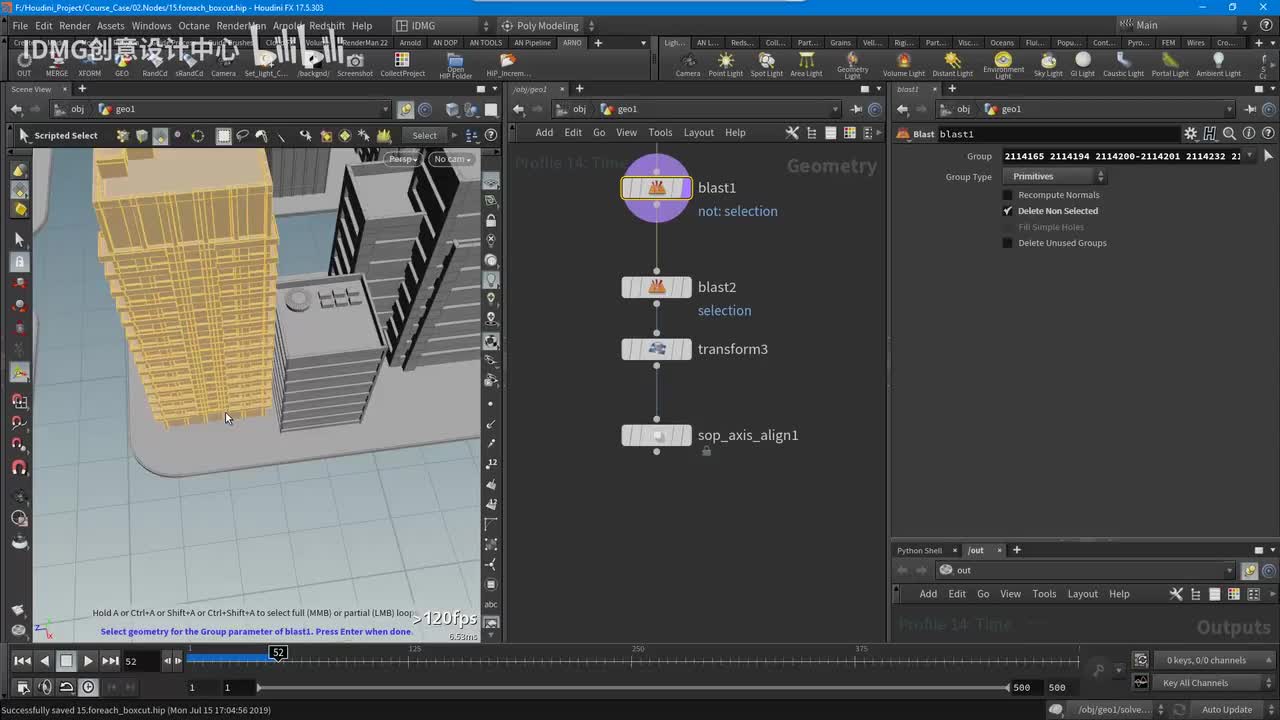Image resolution: width=1280 pixels, height=720 pixels.
Task: Uncheck Delete Non Selected option
Action: click(1008, 211)
